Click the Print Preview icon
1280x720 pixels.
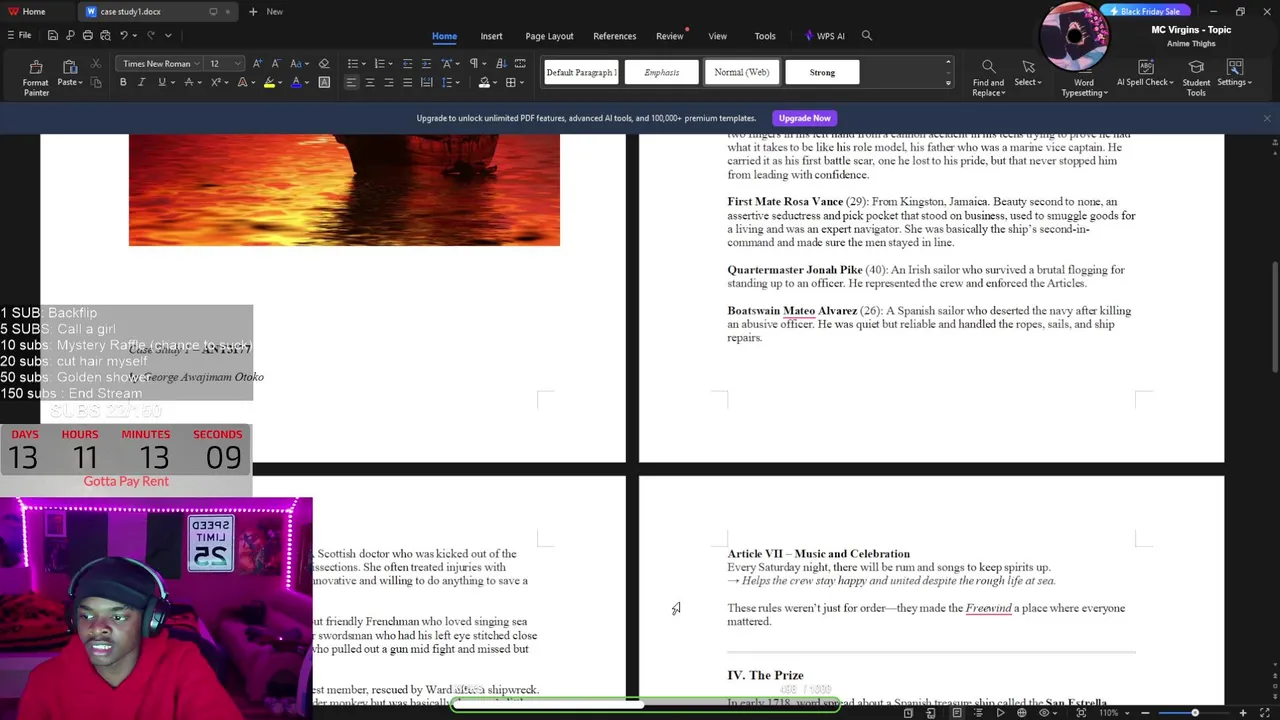[x=105, y=35]
